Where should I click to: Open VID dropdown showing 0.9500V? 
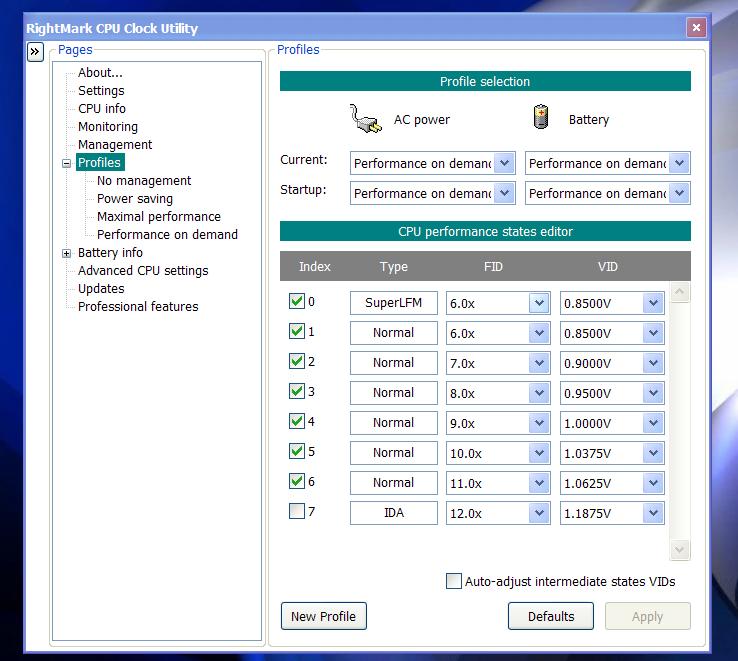pos(653,393)
